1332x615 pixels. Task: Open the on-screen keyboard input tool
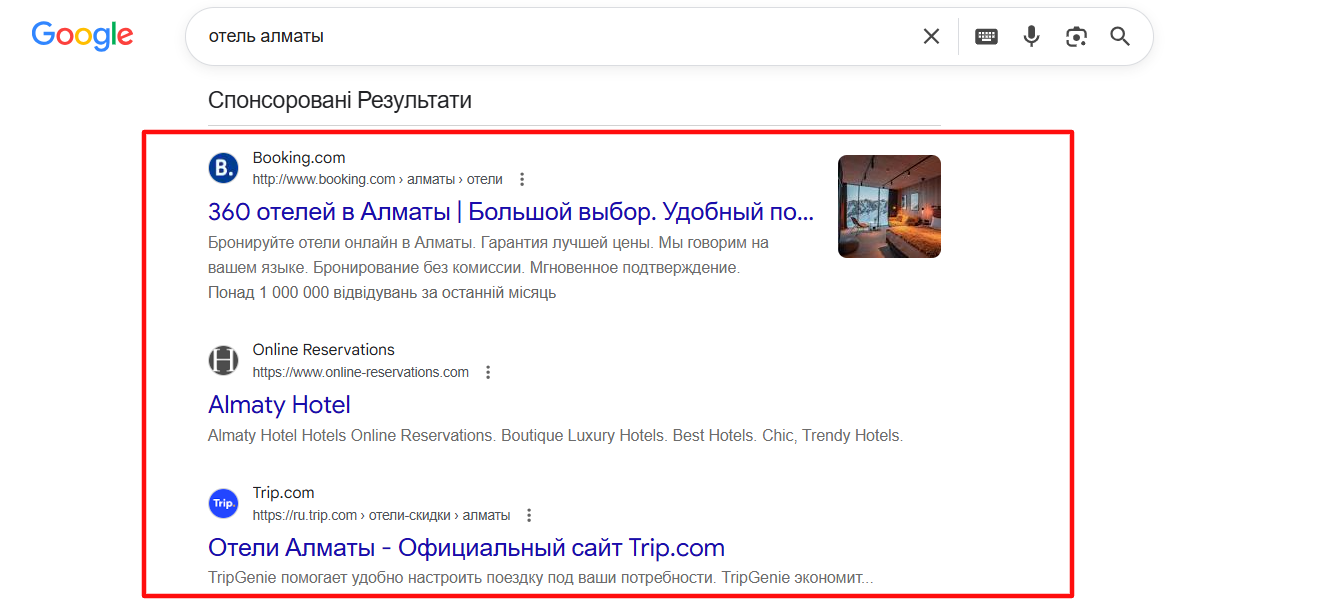point(987,37)
